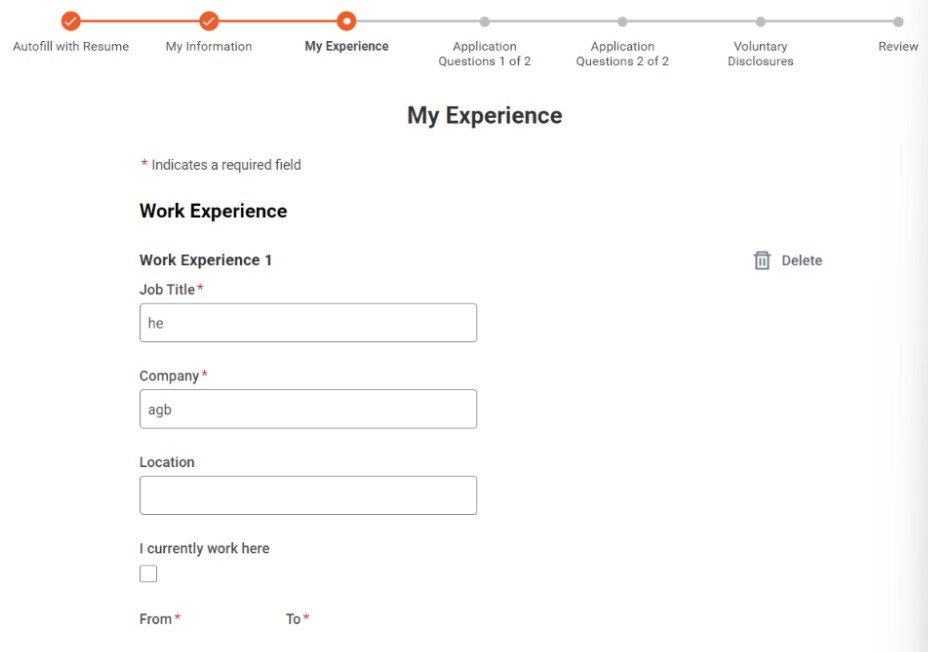Screen dimensions: 928x652
Task: Click the My Information checkmark circle
Action: click(x=209, y=21)
